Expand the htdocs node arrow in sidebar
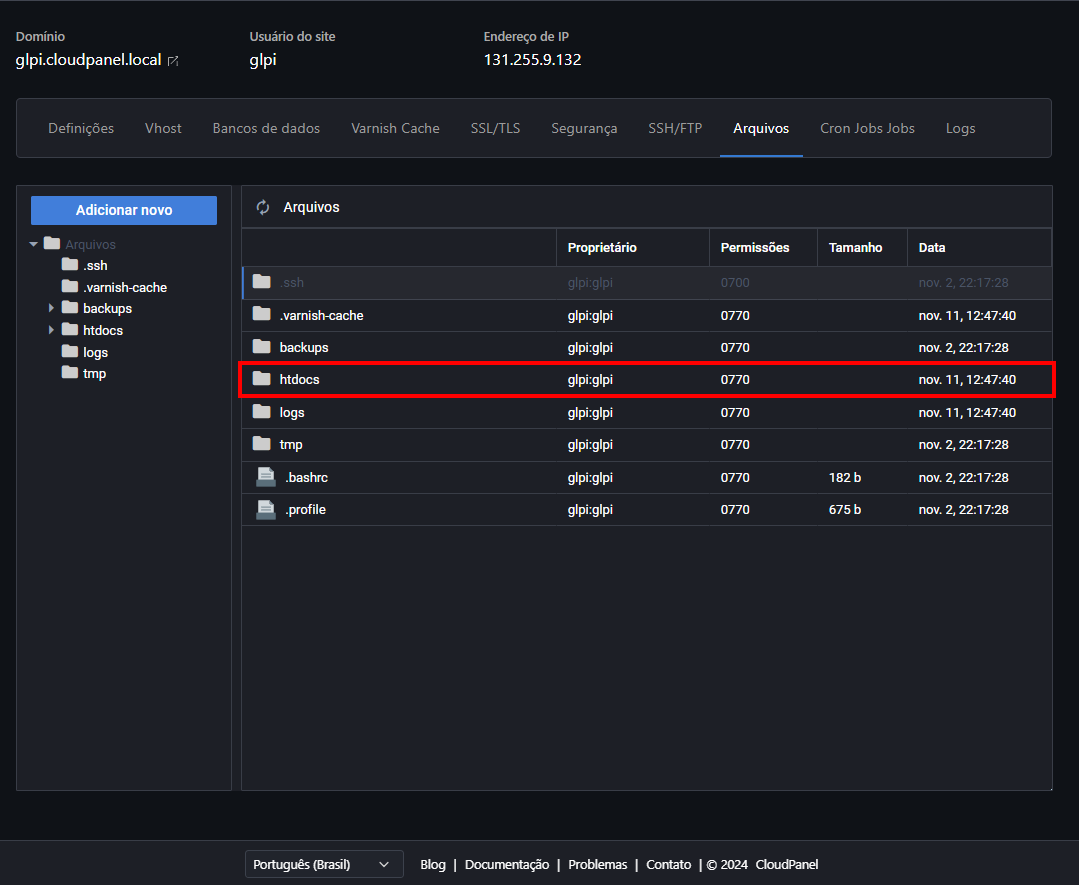1079x885 pixels. pos(52,330)
